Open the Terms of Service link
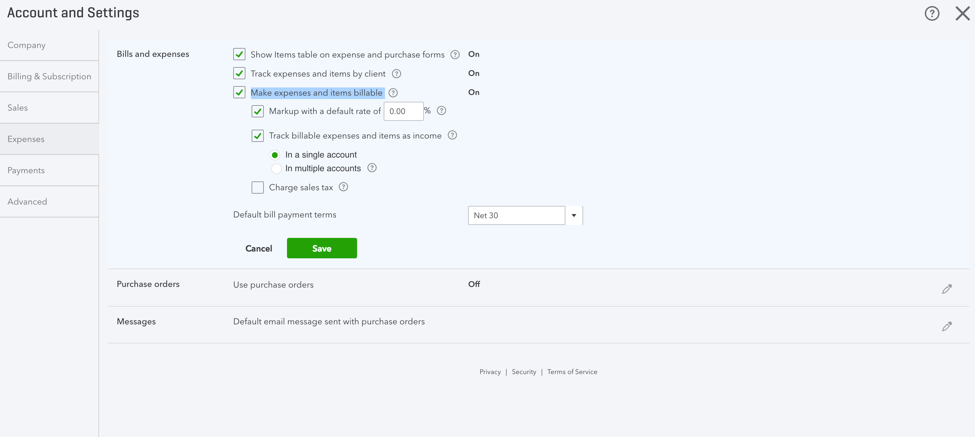The image size is (975, 437). [572, 372]
